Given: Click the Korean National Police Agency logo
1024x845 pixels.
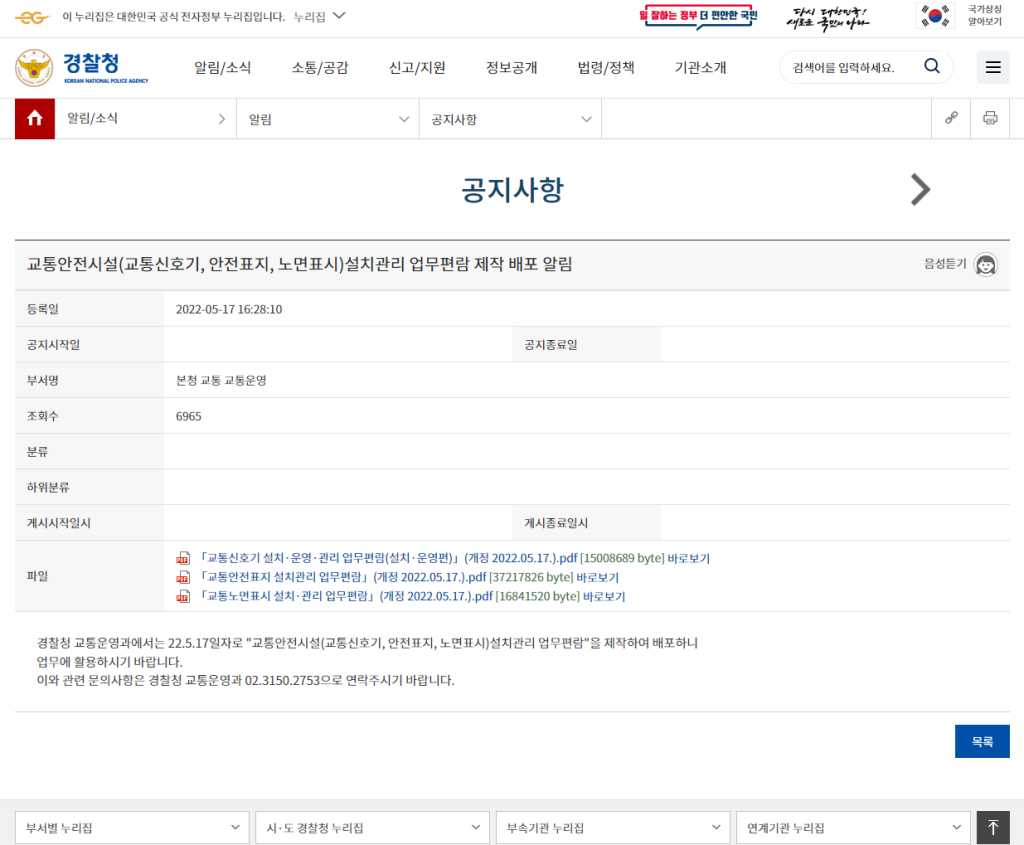Looking at the screenshot, I should click(82, 68).
